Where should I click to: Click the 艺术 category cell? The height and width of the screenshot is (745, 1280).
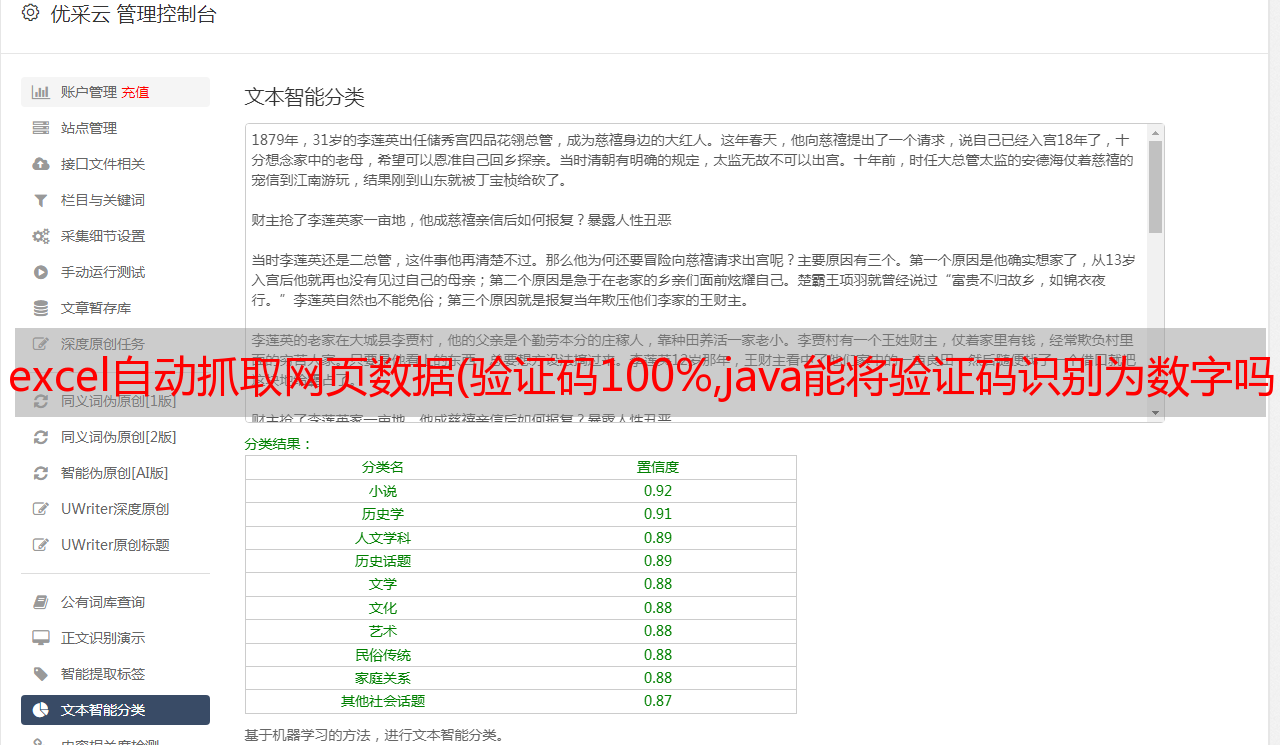pyautogui.click(x=383, y=631)
